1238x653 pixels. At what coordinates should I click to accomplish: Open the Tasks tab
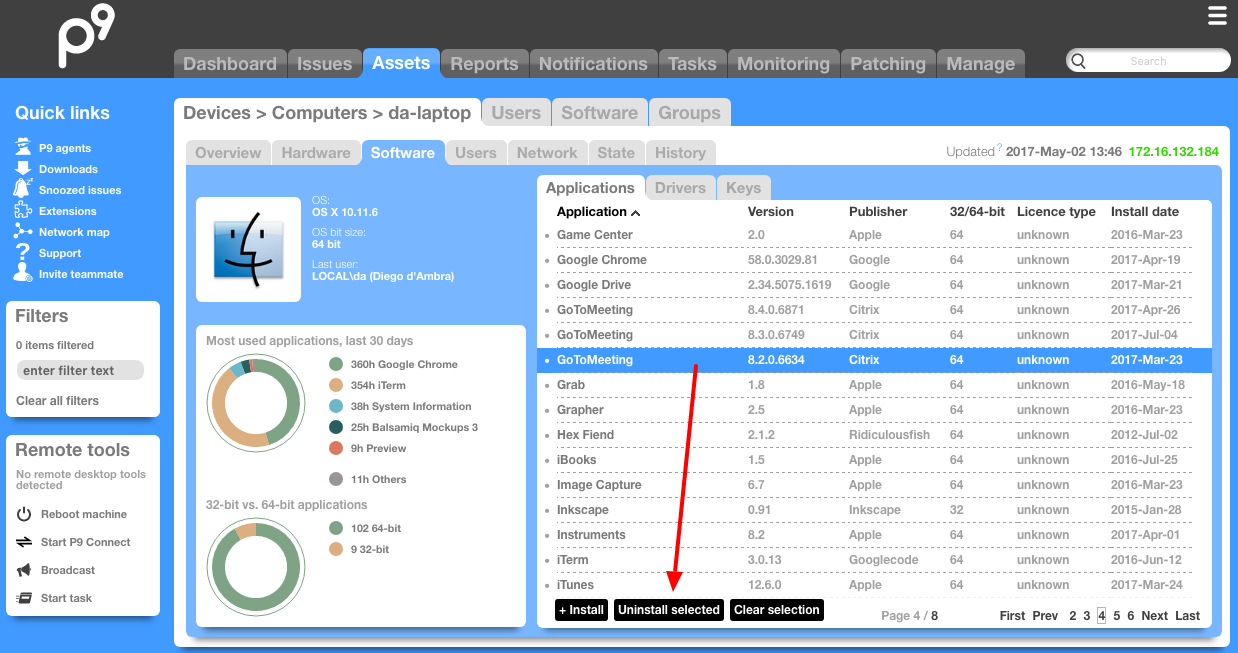click(692, 64)
